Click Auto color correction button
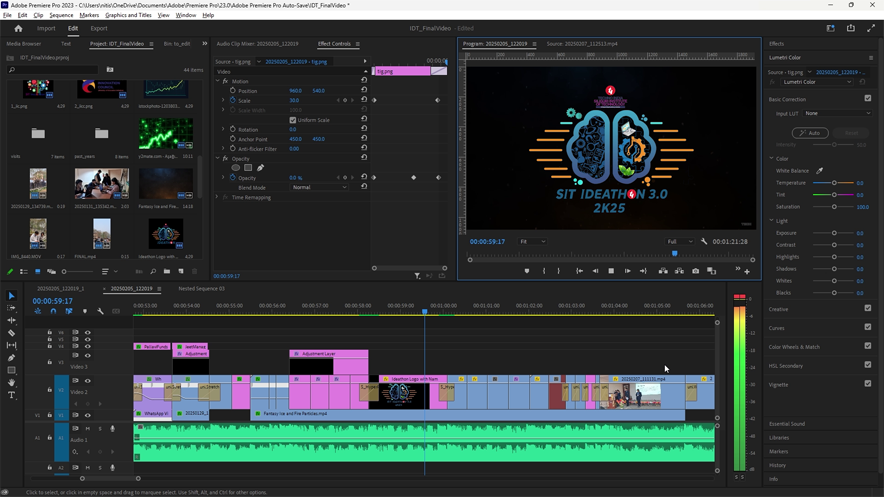This screenshot has height=497, width=884. tap(810, 133)
